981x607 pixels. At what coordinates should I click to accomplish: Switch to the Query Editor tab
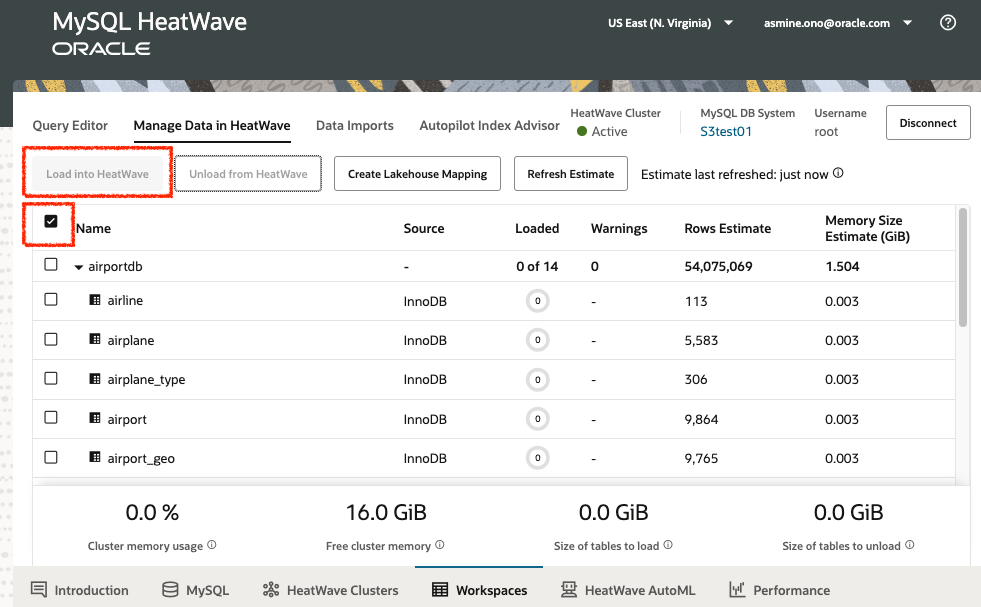[x=70, y=125]
